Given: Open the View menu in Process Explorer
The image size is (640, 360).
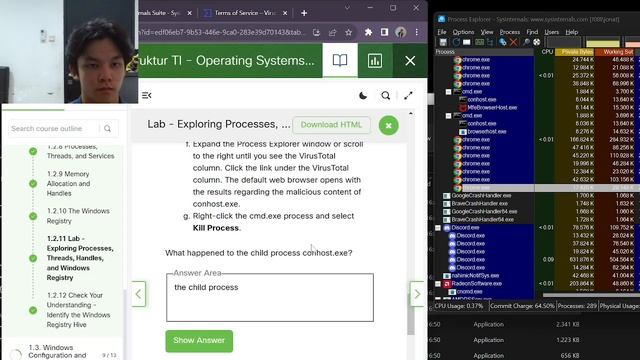Looking at the screenshot, I should [487, 32].
